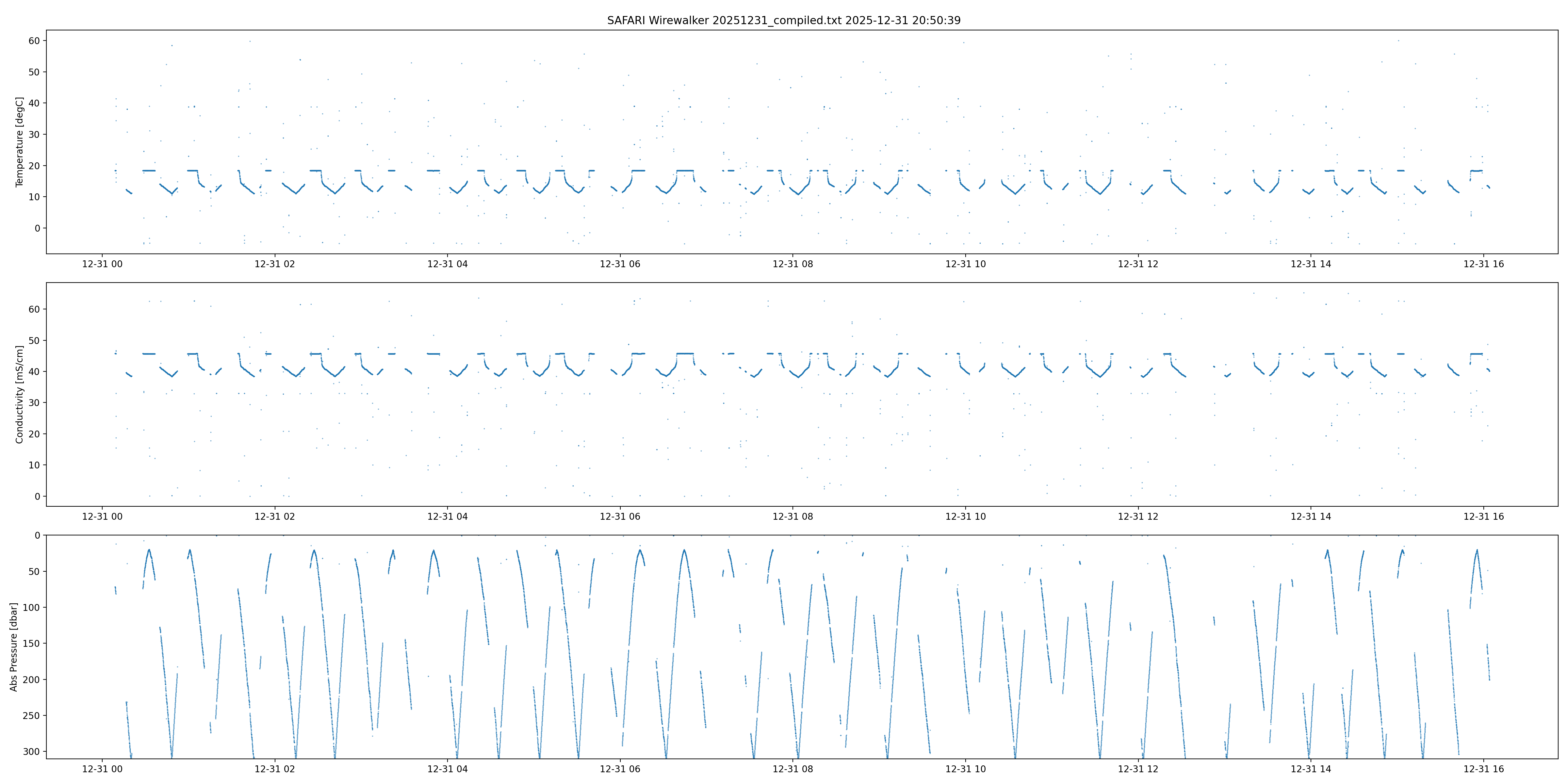Image resolution: width=1568 pixels, height=784 pixels.
Task: Click the 60 tick on the temperature axis
Action: click(34, 41)
